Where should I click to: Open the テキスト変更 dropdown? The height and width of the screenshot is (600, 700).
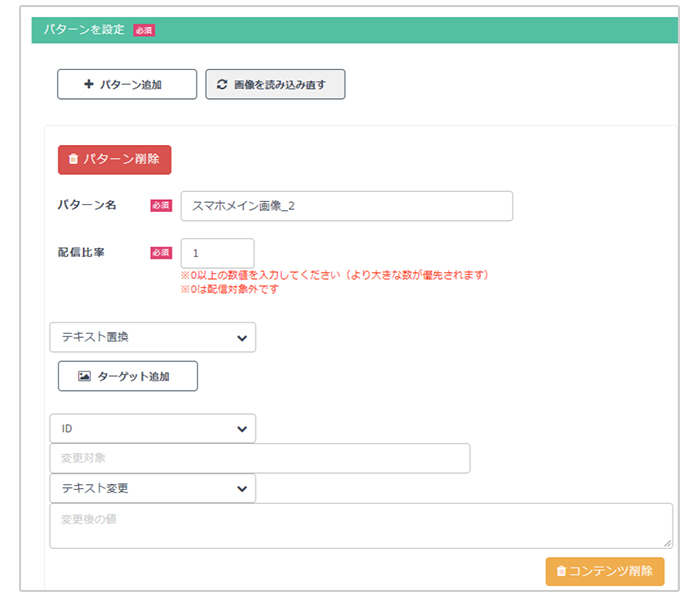(x=153, y=488)
